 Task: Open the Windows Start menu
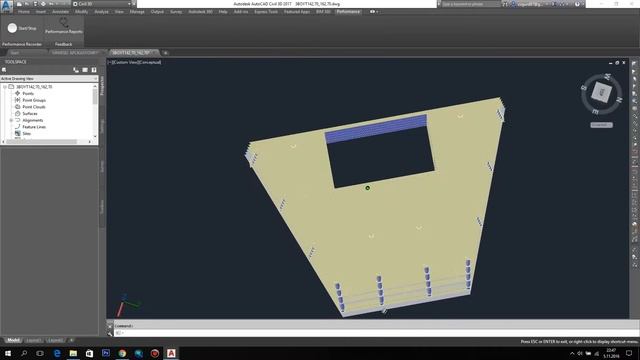(8, 353)
